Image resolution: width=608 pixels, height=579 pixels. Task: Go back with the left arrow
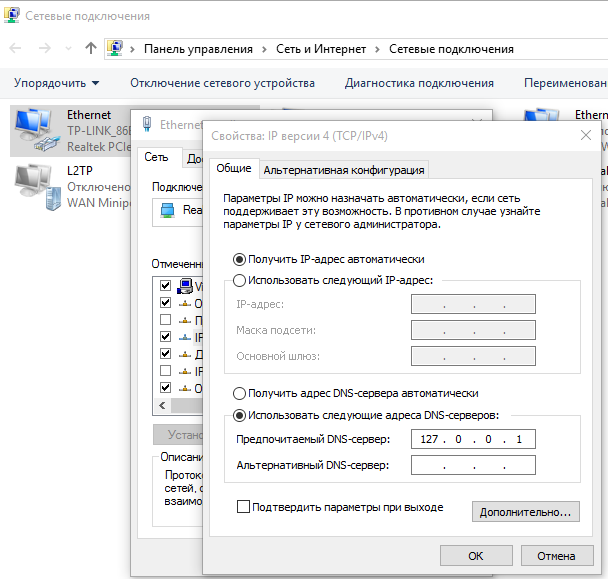15,48
